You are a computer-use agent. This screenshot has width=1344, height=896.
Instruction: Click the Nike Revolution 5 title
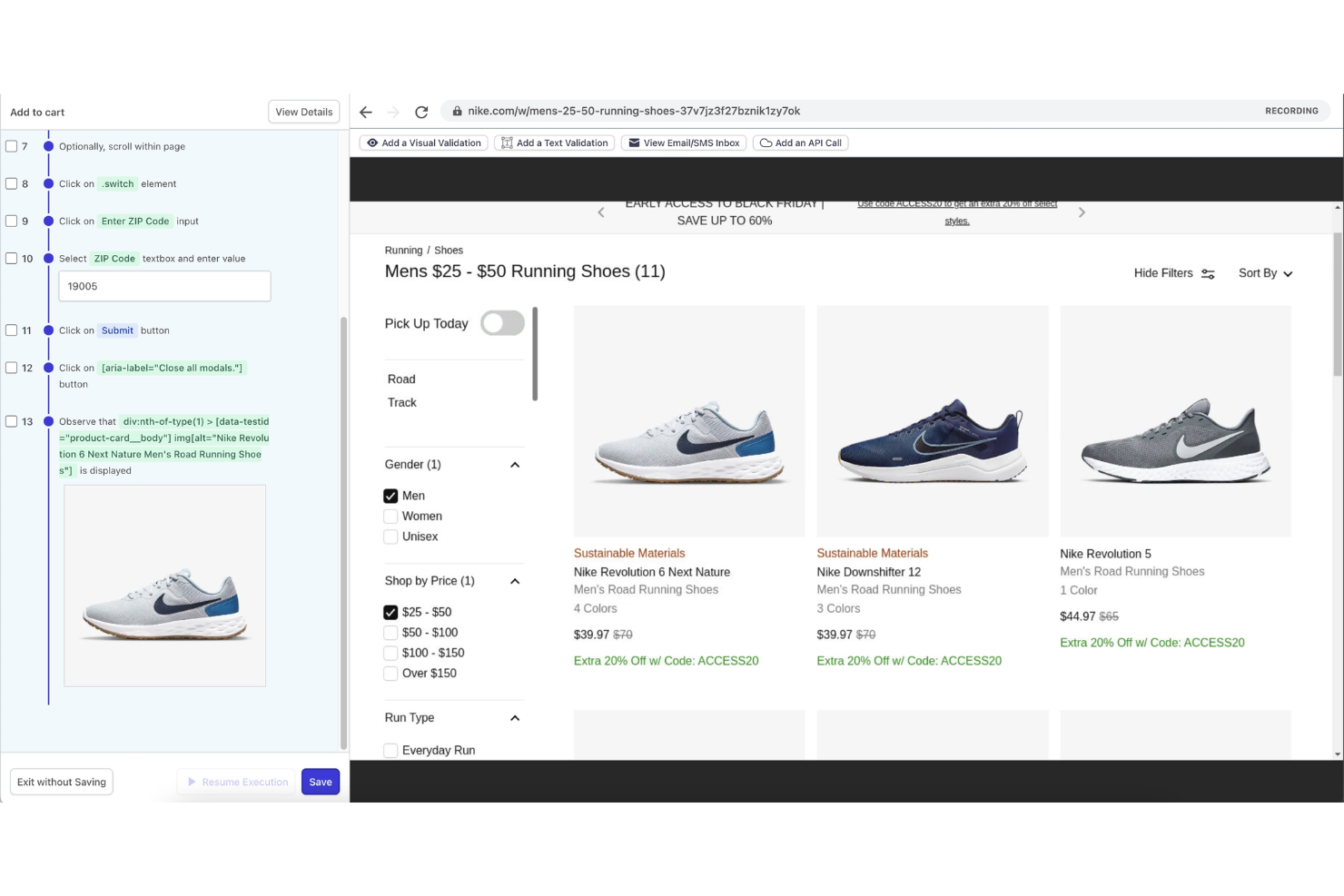pyautogui.click(x=1105, y=554)
